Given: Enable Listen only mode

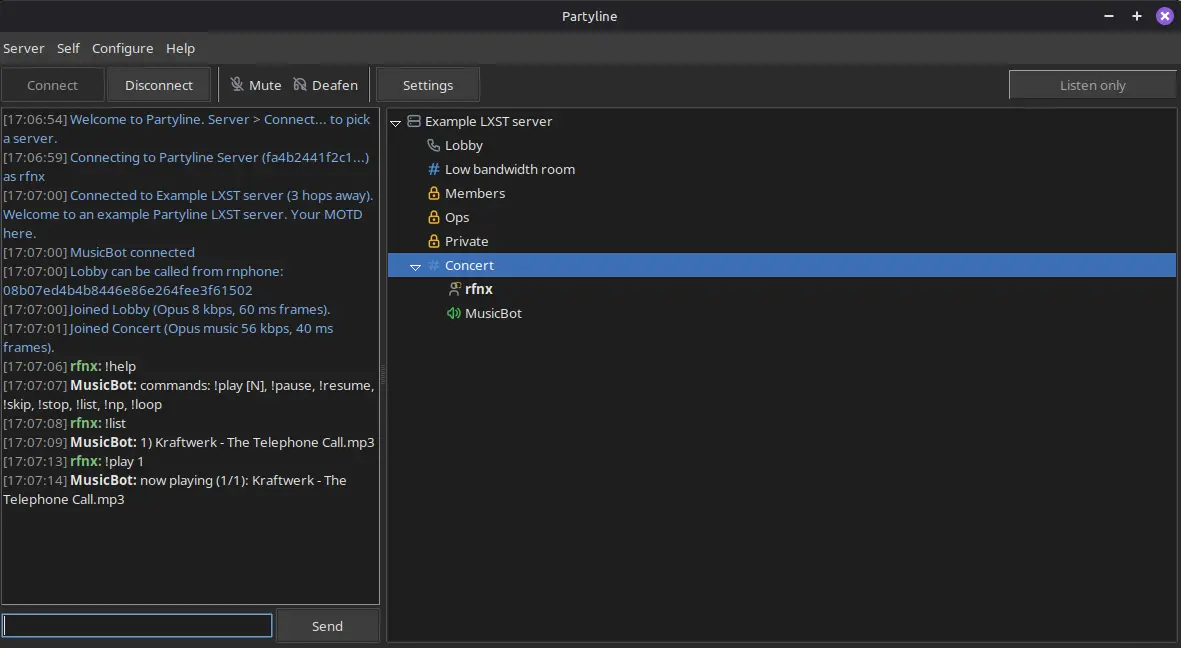Looking at the screenshot, I should pos(1092,85).
